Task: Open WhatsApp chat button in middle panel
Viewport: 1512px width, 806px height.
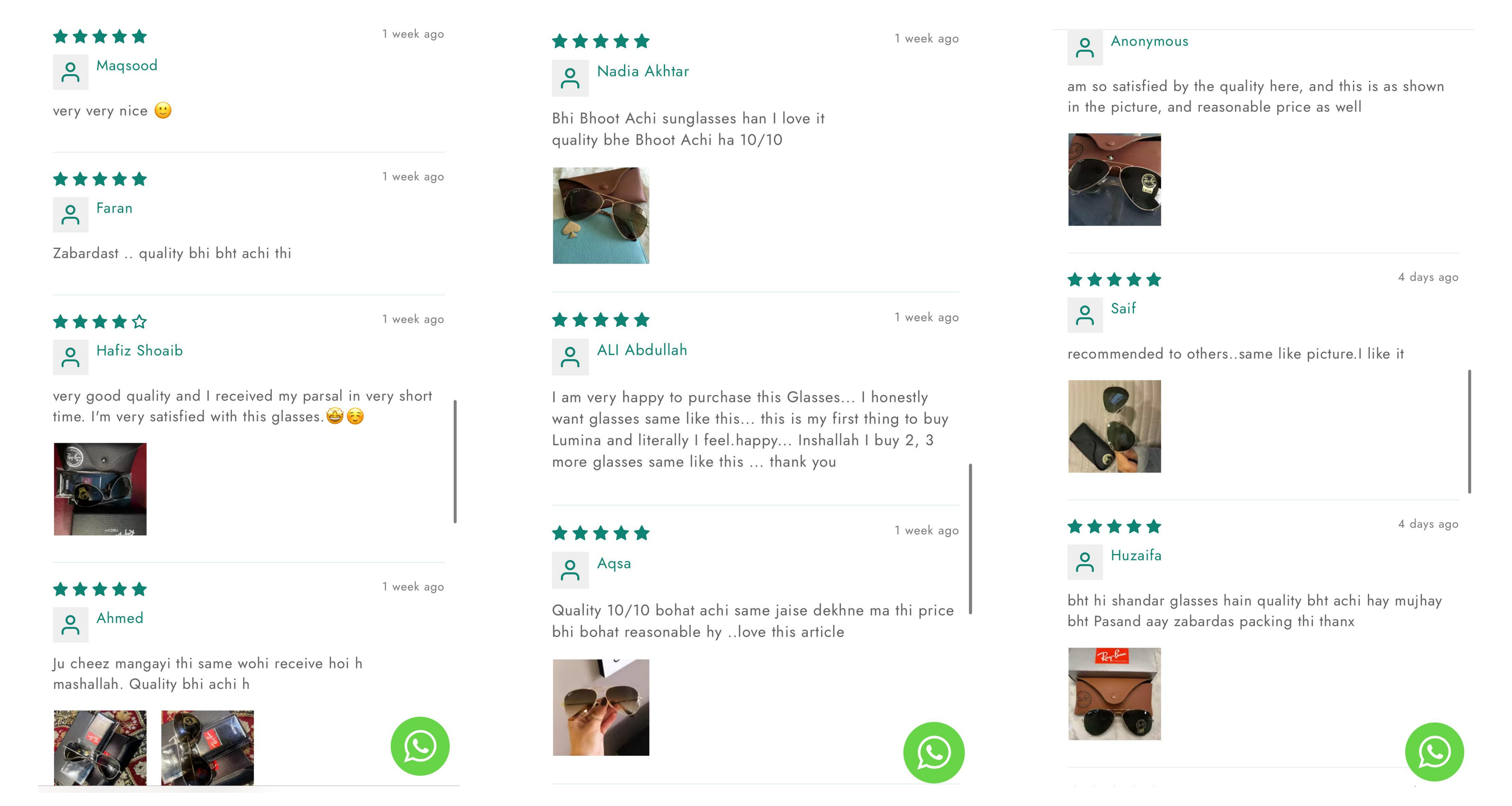Action: pos(934,753)
